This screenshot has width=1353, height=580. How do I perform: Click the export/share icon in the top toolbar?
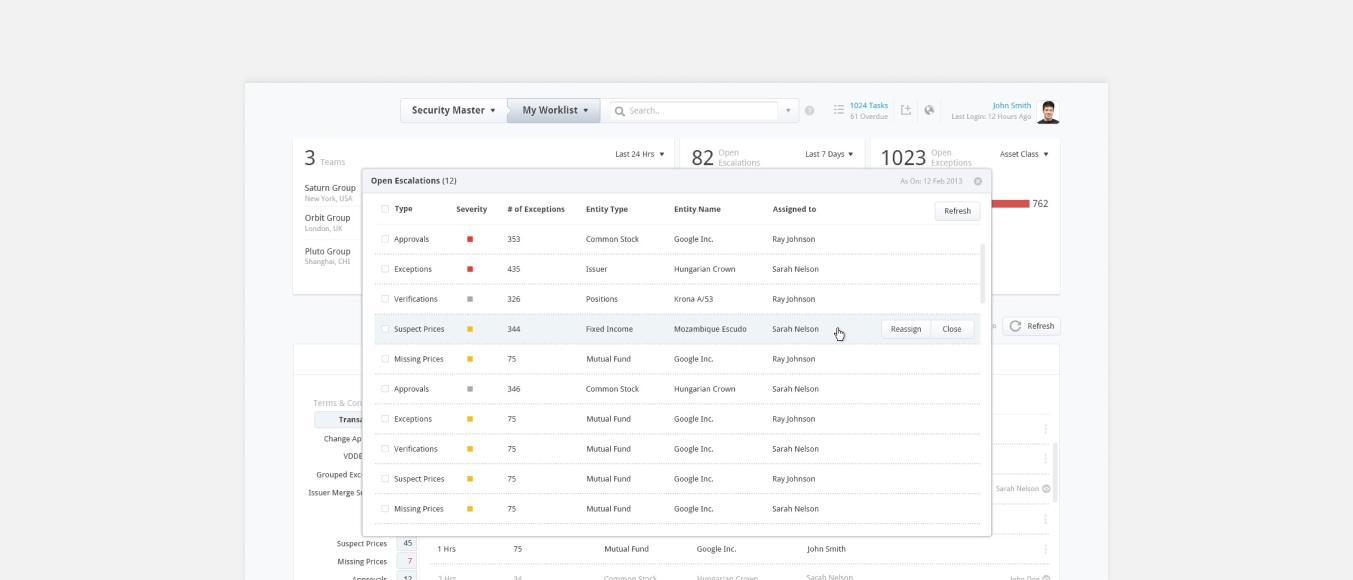(904, 110)
